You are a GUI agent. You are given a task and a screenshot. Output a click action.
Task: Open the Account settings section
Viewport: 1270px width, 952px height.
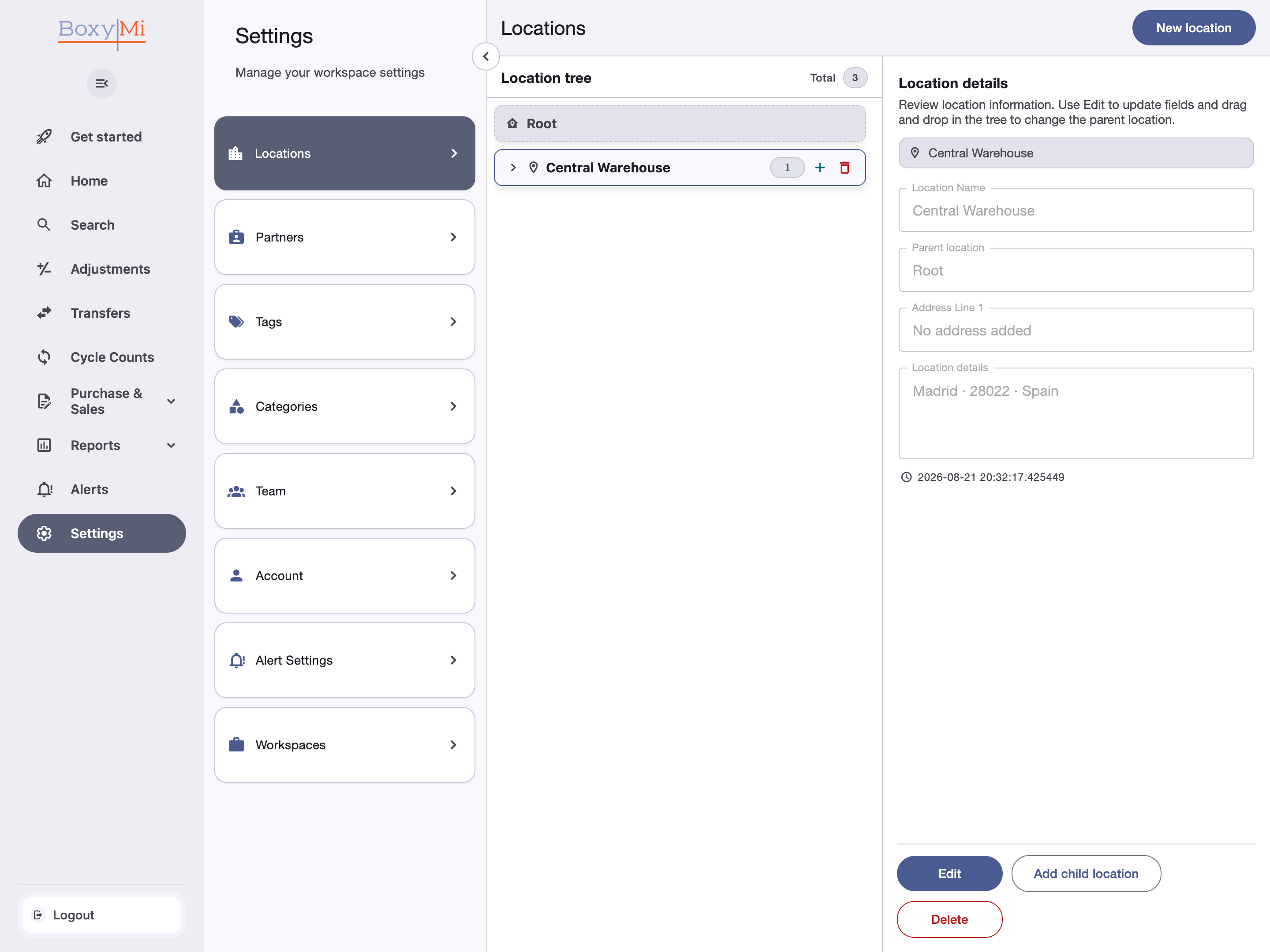pos(344,576)
